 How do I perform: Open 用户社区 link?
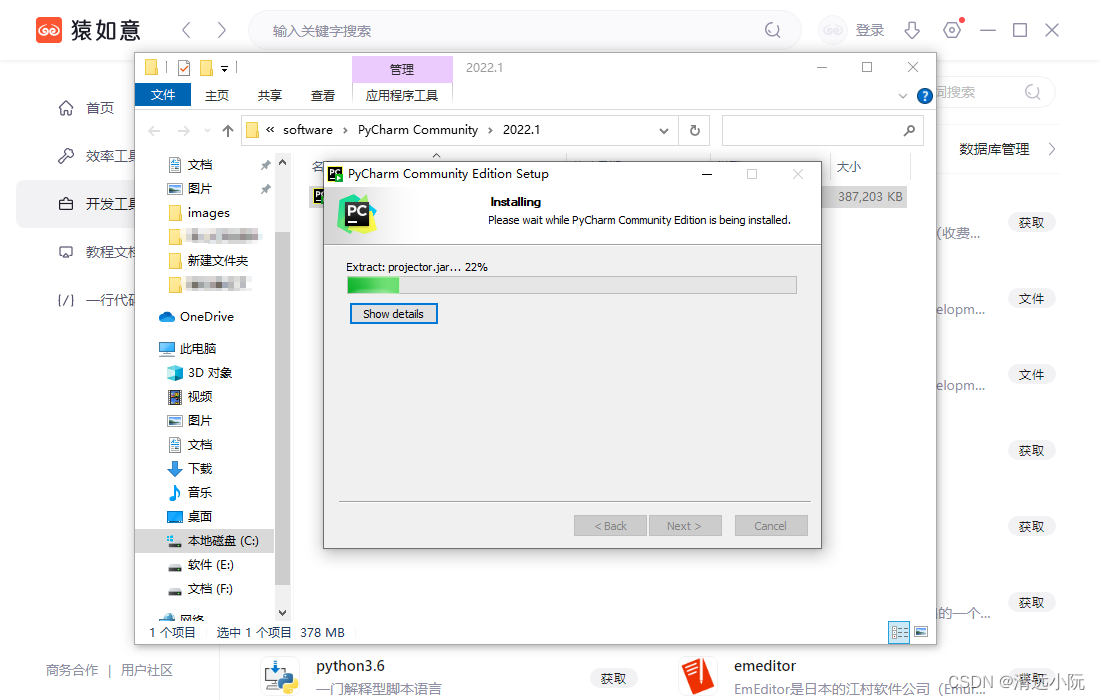pos(147,671)
